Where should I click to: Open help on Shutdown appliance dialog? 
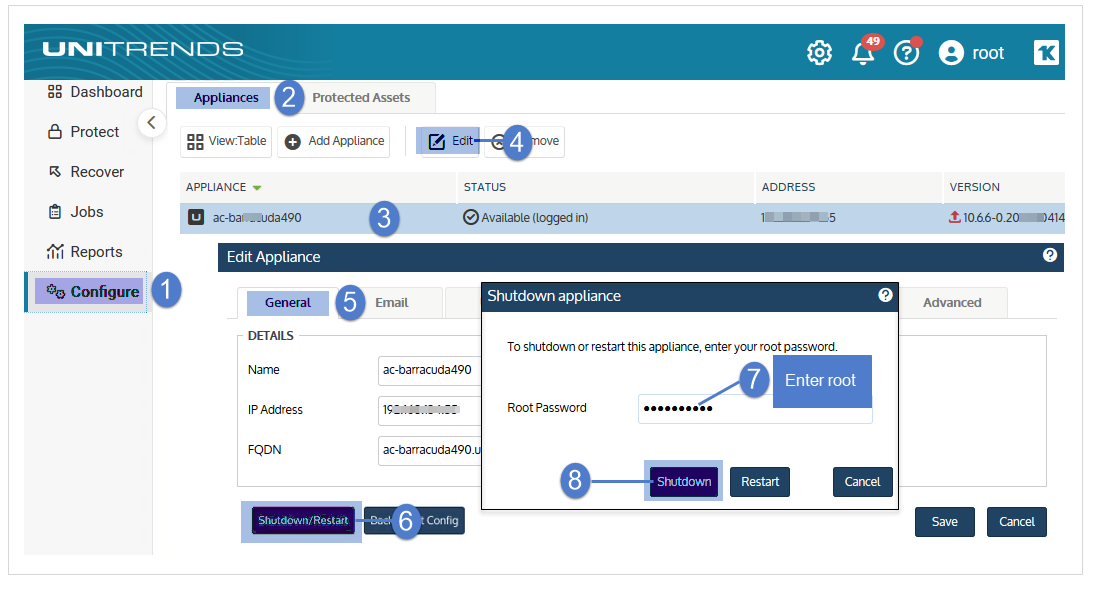[885, 295]
